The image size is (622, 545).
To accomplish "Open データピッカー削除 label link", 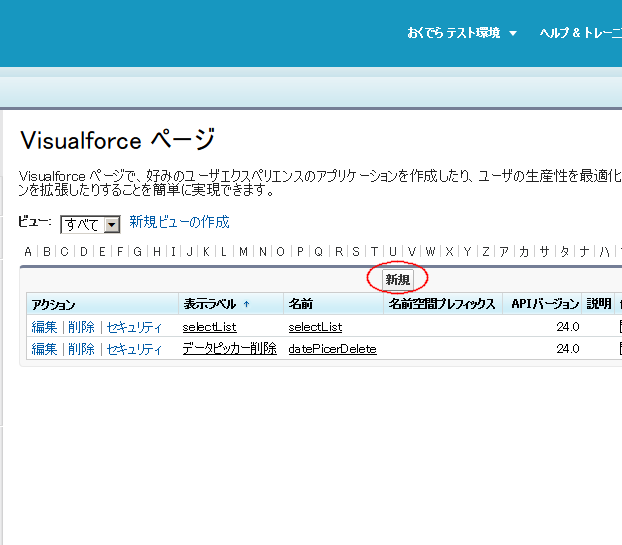I will pyautogui.click(x=229, y=349).
